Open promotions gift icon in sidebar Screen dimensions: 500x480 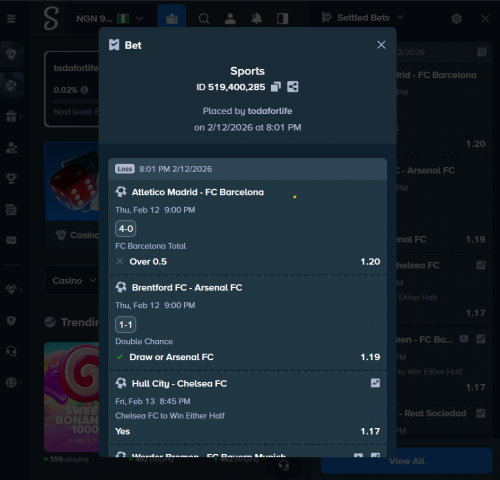tap(12, 116)
